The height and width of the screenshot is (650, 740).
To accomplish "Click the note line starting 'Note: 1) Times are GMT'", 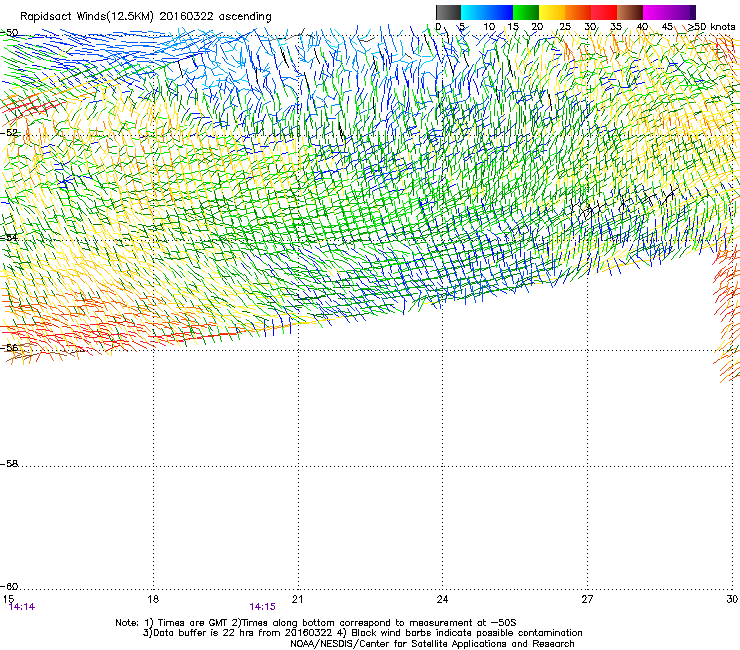I will click(x=316, y=623).
